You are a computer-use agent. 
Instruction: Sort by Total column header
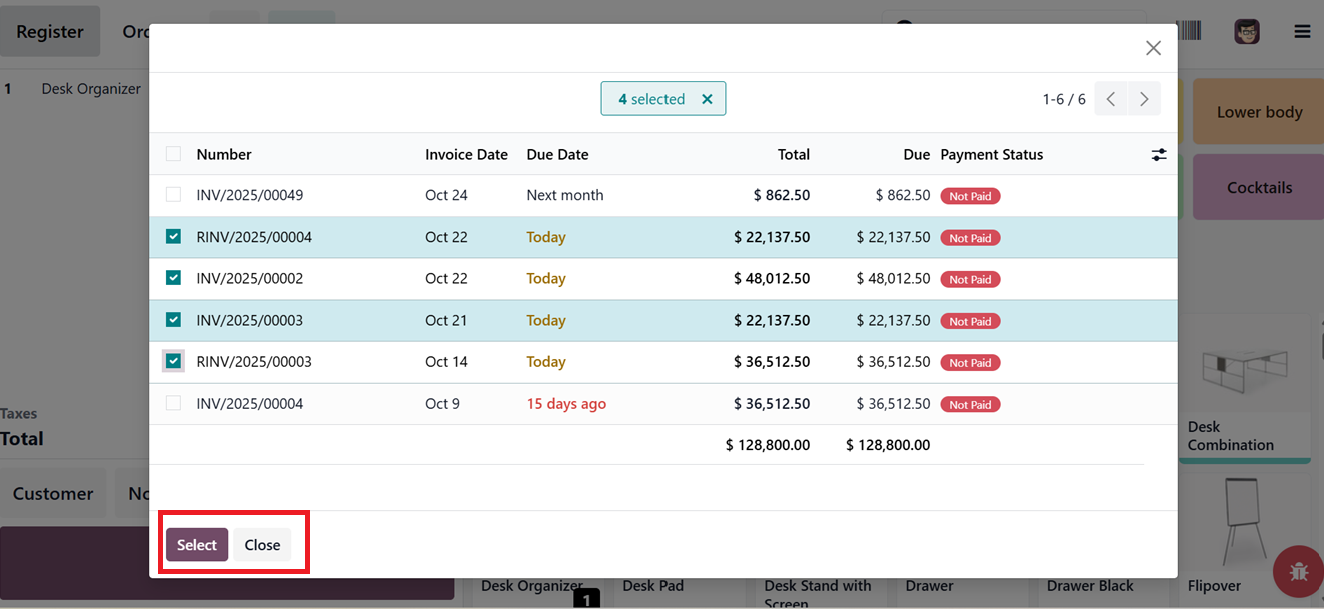(x=793, y=155)
